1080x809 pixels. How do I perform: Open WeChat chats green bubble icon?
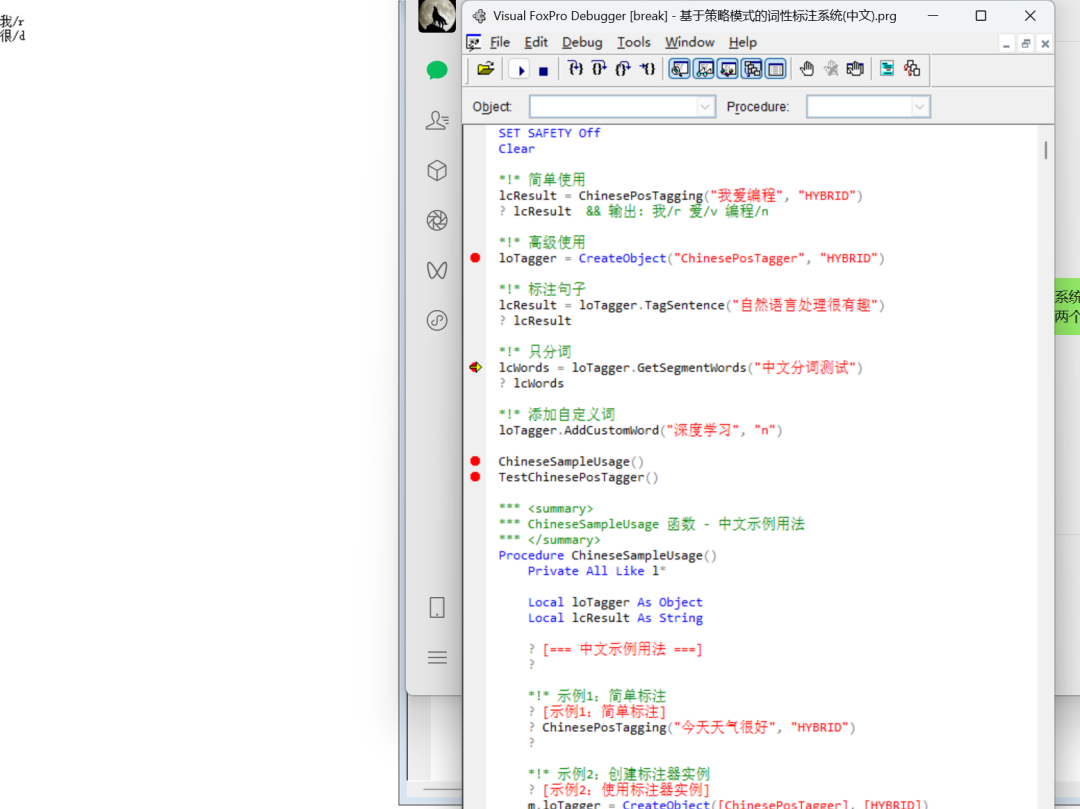(x=437, y=70)
